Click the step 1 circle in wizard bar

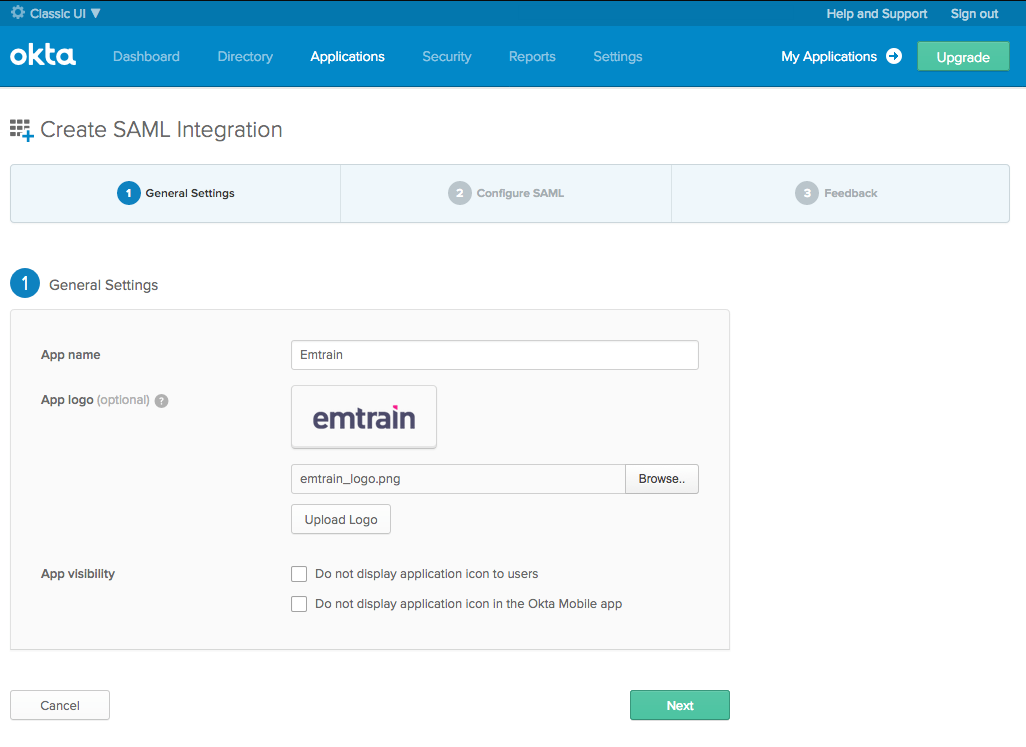[x=128, y=193]
